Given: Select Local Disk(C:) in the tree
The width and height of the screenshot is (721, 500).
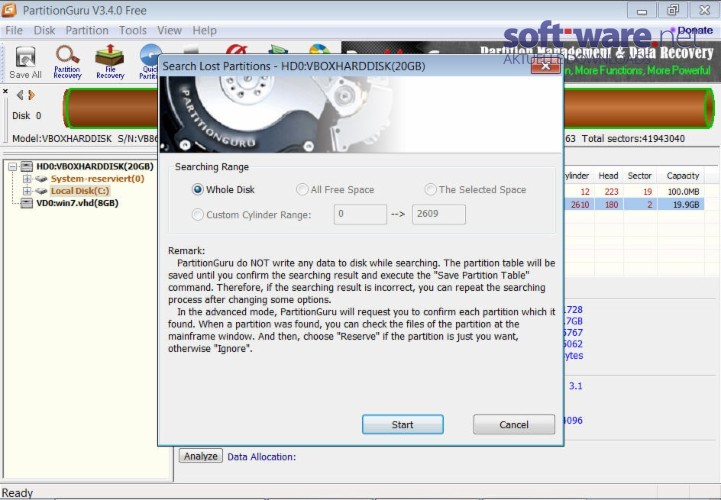Looking at the screenshot, I should click(x=80, y=190).
